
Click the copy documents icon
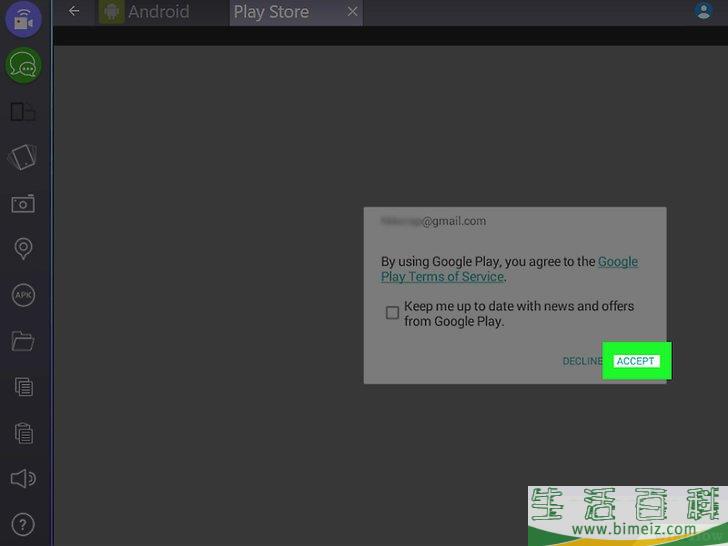point(24,386)
